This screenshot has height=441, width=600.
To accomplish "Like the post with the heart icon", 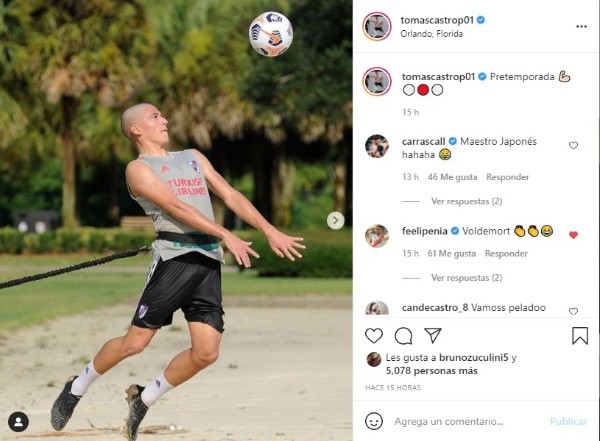I will tap(374, 336).
